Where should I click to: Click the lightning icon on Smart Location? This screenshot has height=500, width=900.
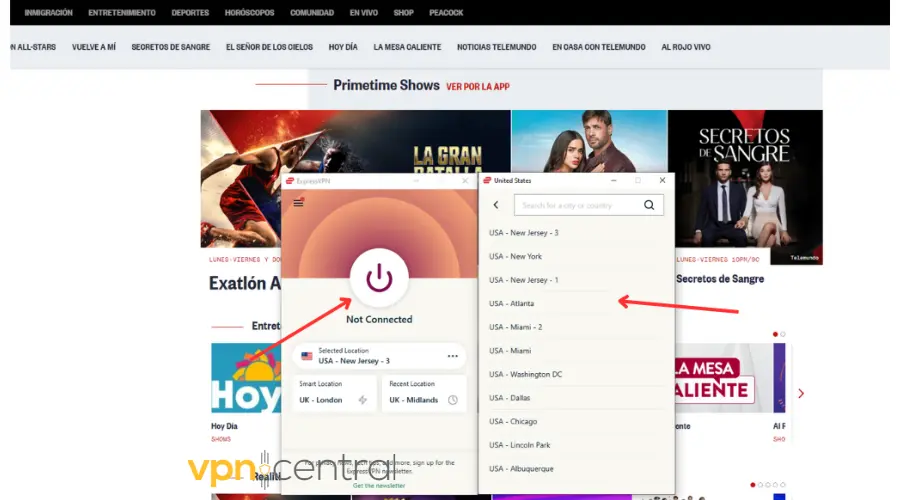click(363, 400)
